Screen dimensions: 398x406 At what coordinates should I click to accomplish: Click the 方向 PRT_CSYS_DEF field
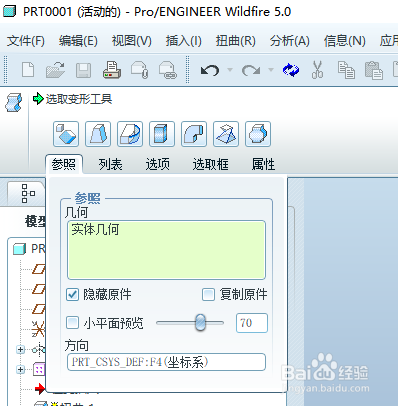[166, 362]
